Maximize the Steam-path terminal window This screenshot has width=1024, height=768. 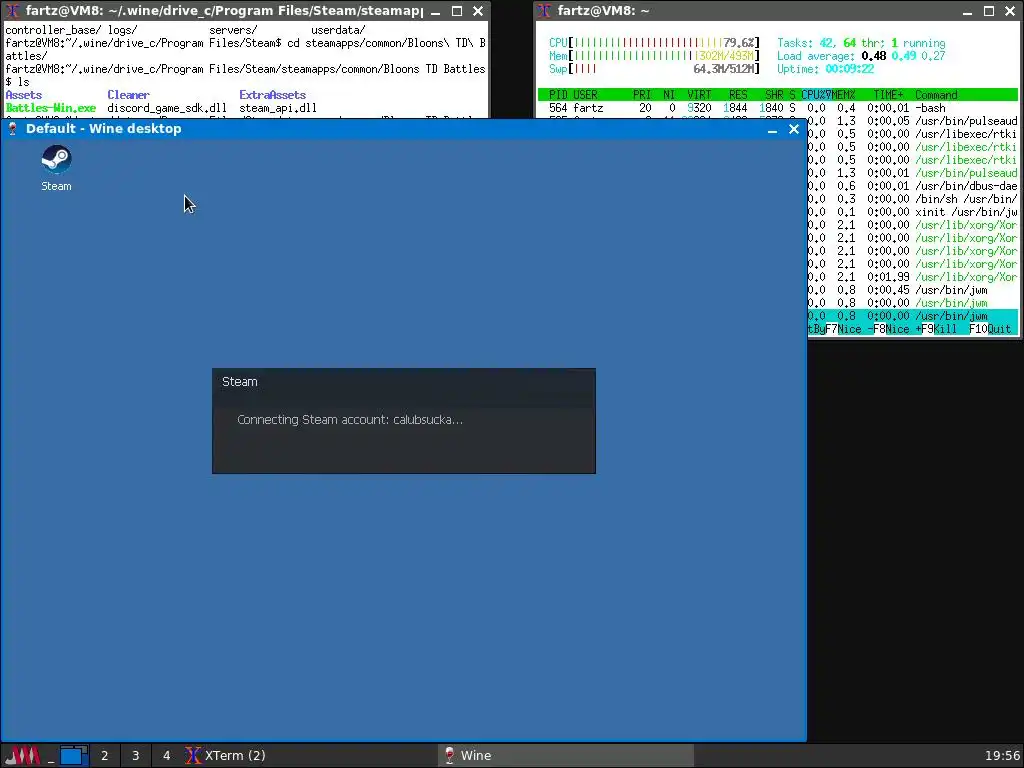457,11
